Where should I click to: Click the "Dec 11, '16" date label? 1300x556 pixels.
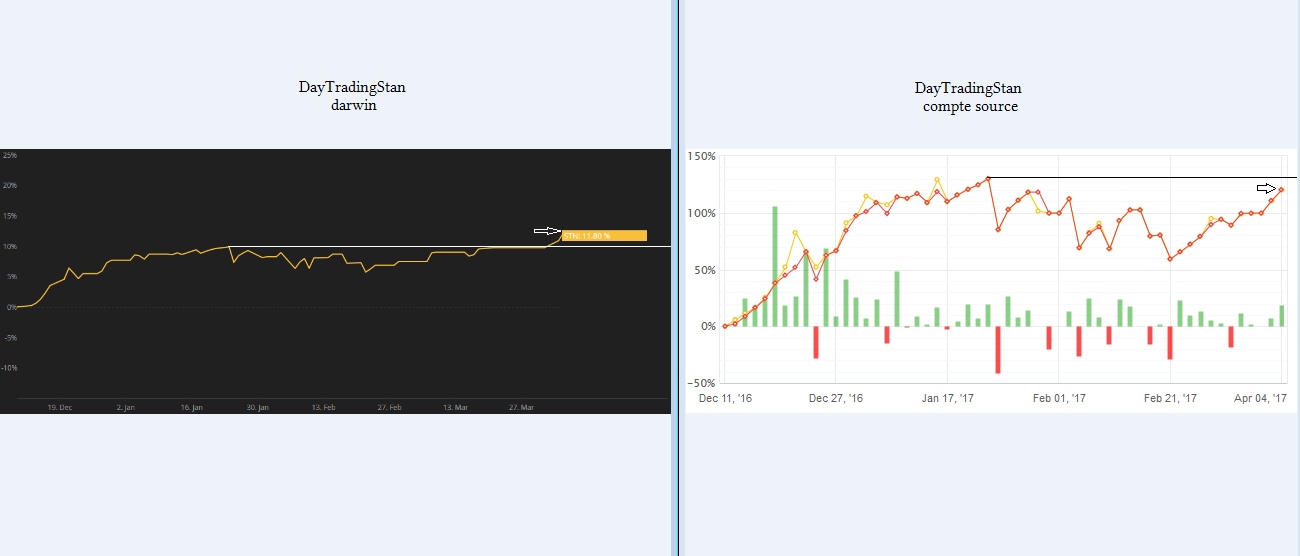pos(724,398)
